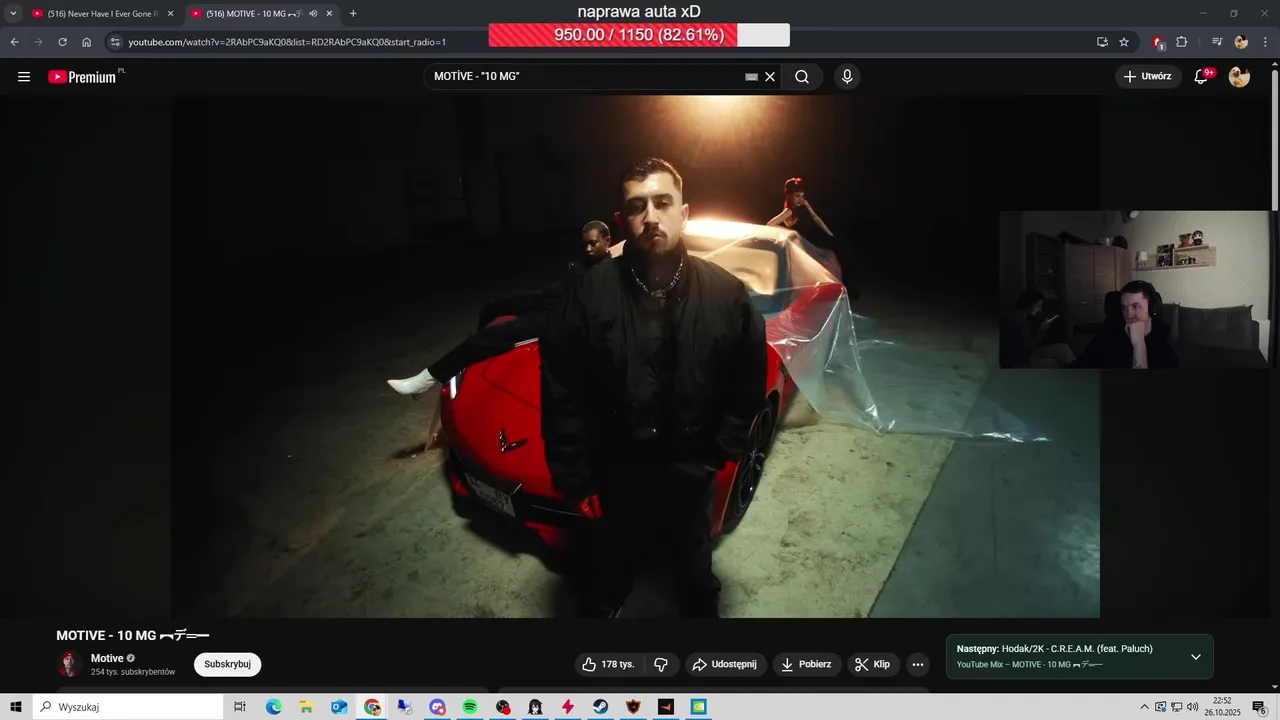Open Task View on taskbar

pos(240,707)
